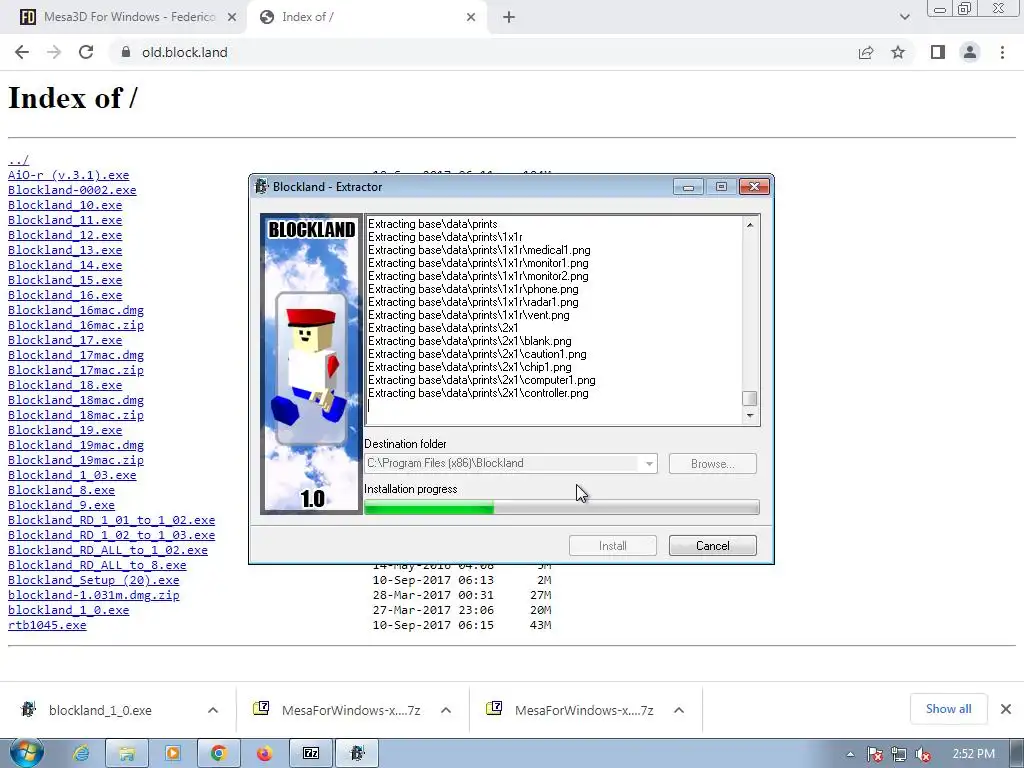Switch to the Blockland Extractor taskbar icon
Image resolution: width=1024 pixels, height=768 pixels.
pos(357,754)
